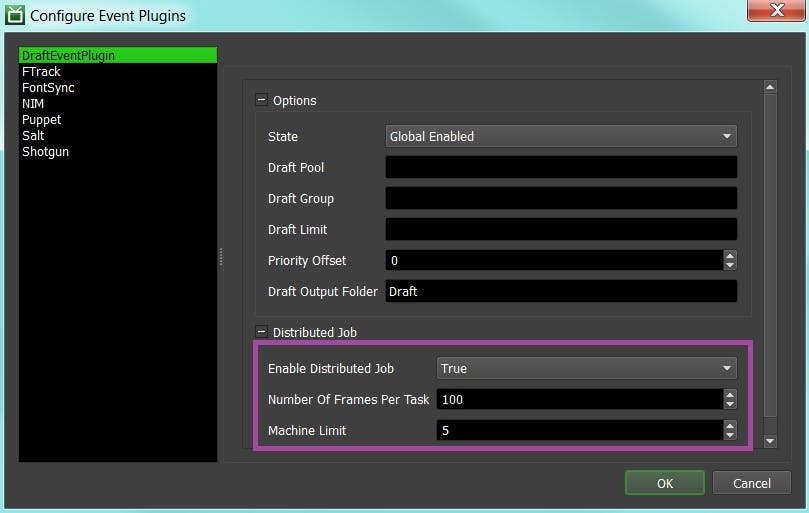Confirm changes with the OK button
The height and width of the screenshot is (513, 809).
click(x=665, y=483)
